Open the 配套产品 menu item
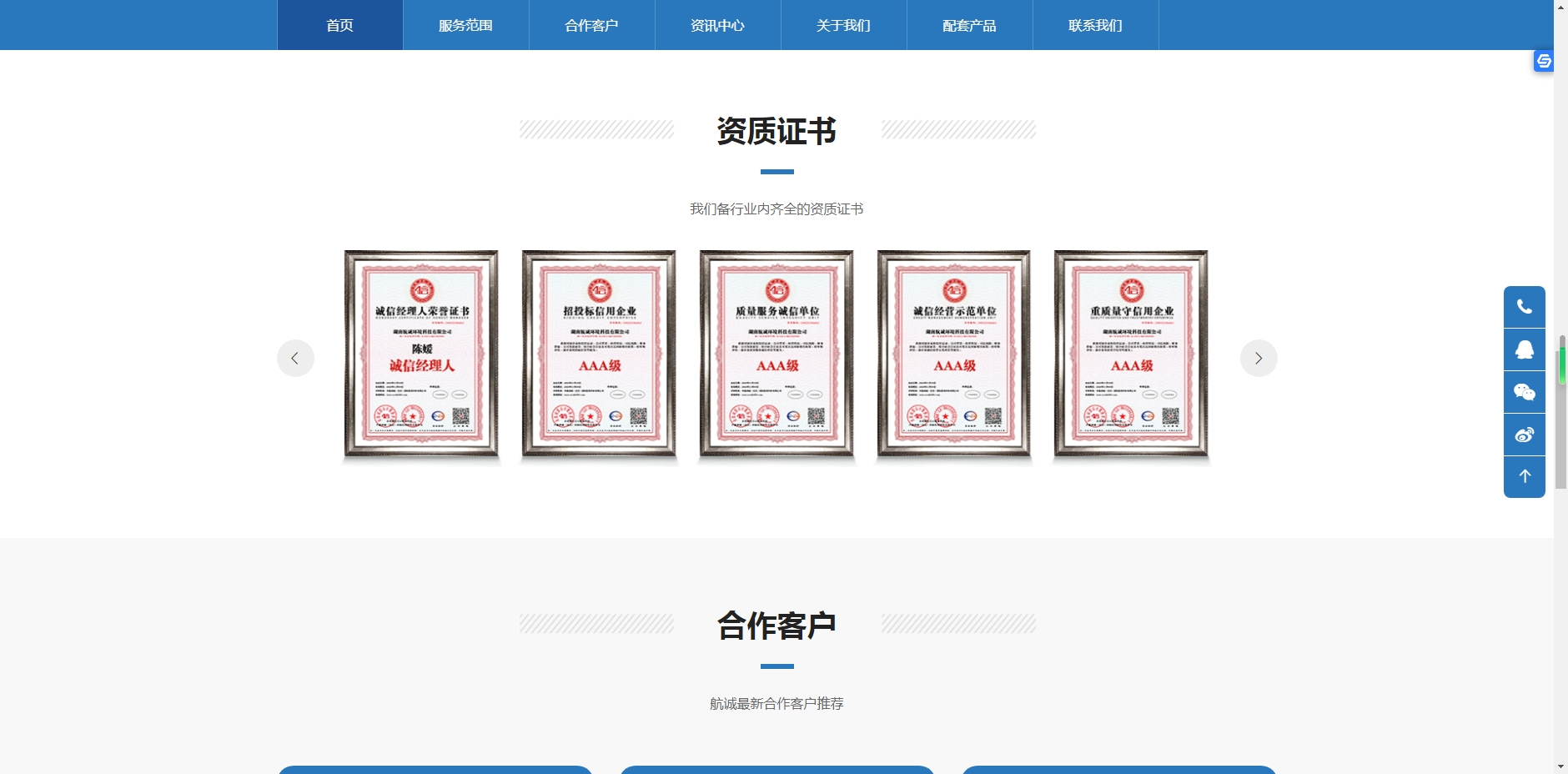 [x=969, y=26]
